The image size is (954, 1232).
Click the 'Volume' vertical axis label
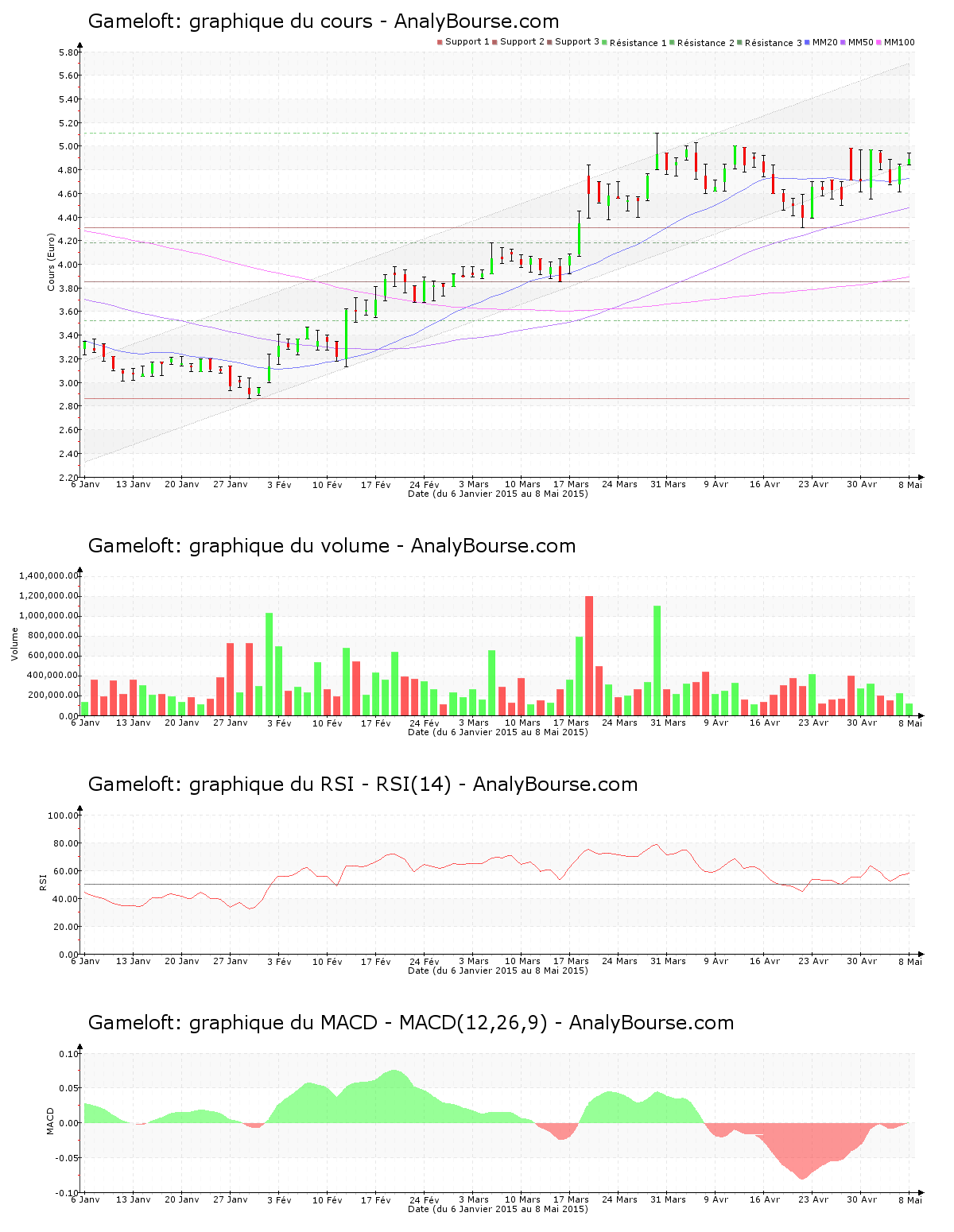tap(14, 644)
